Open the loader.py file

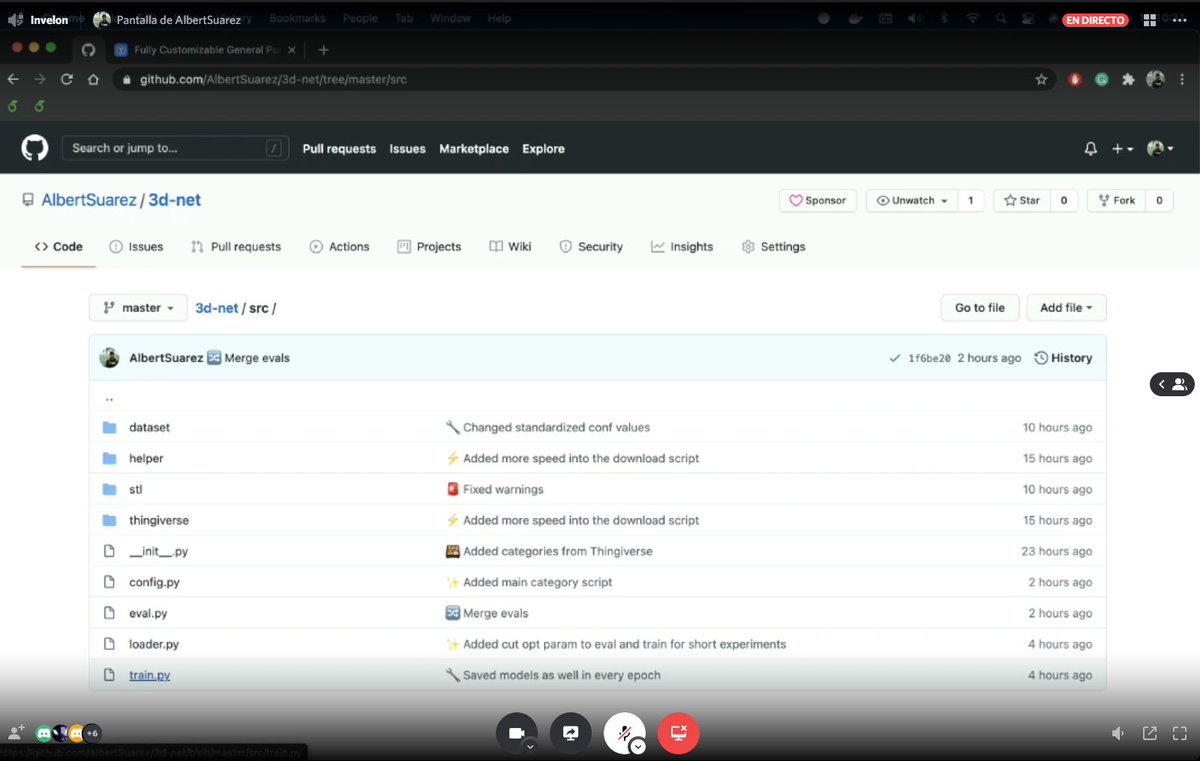(x=154, y=644)
